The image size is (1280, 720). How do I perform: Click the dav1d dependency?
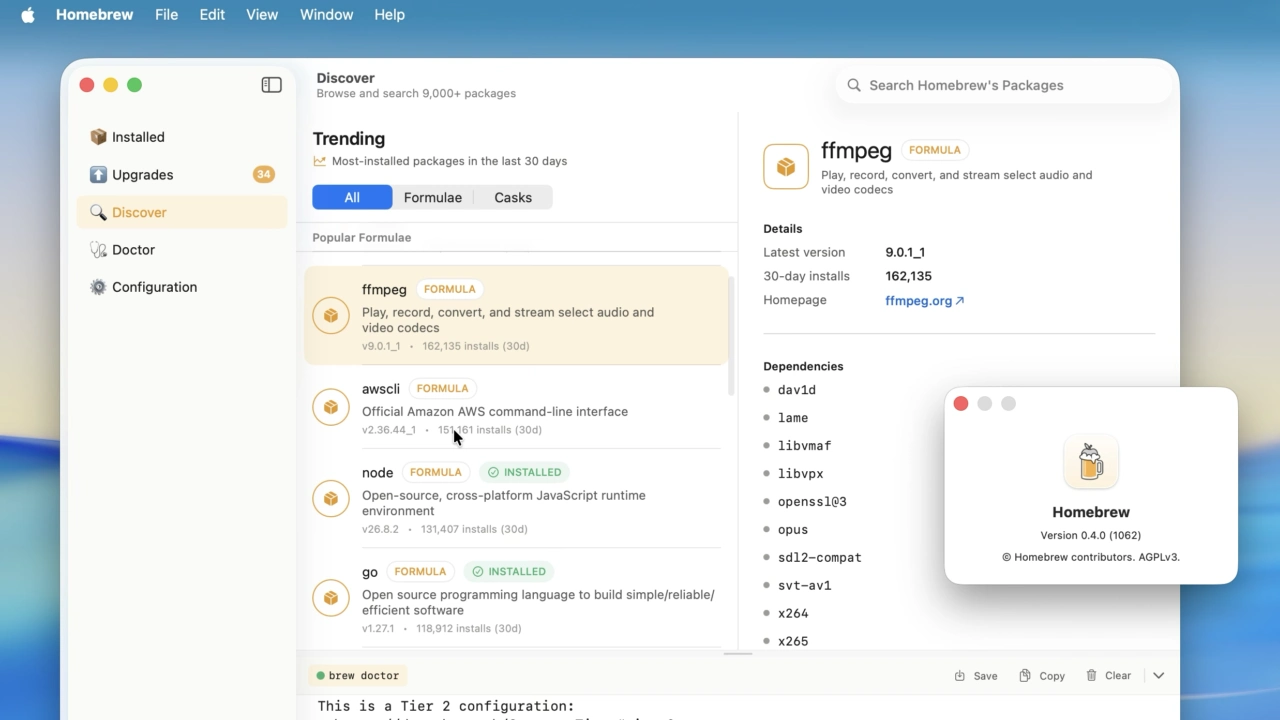pos(797,390)
